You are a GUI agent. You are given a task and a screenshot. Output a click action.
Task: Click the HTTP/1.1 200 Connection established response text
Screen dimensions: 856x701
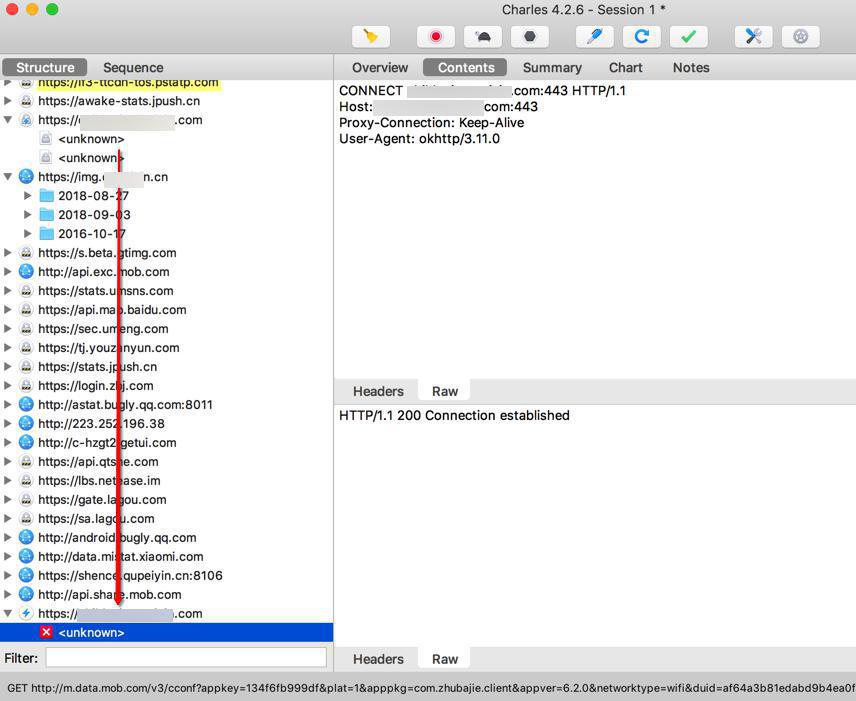tap(454, 415)
